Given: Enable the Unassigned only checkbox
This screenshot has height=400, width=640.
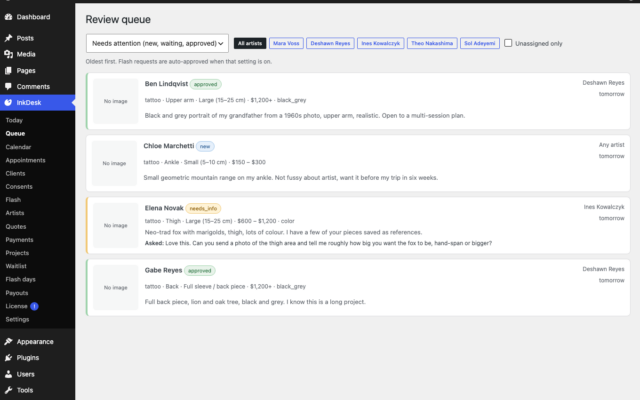Looking at the screenshot, I should 508,43.
